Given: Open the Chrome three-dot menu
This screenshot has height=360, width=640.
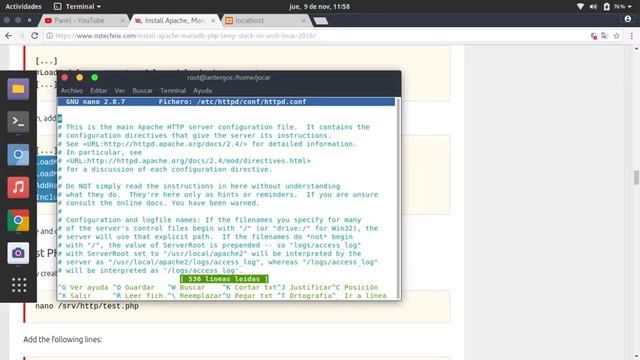Looking at the screenshot, I should pyautogui.click(x=631, y=36).
